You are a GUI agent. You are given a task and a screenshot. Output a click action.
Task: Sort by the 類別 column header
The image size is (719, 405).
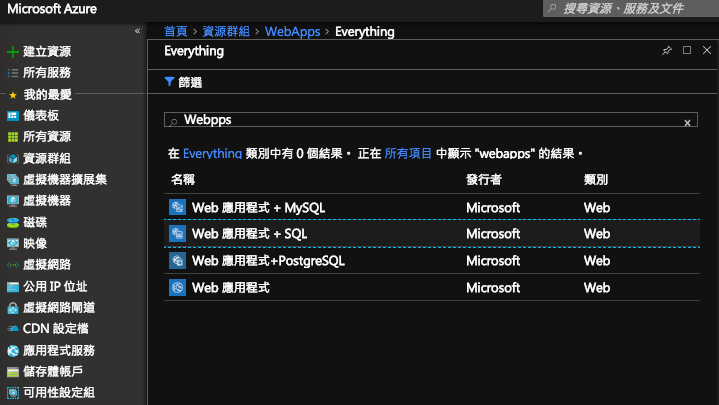[x=596, y=179]
